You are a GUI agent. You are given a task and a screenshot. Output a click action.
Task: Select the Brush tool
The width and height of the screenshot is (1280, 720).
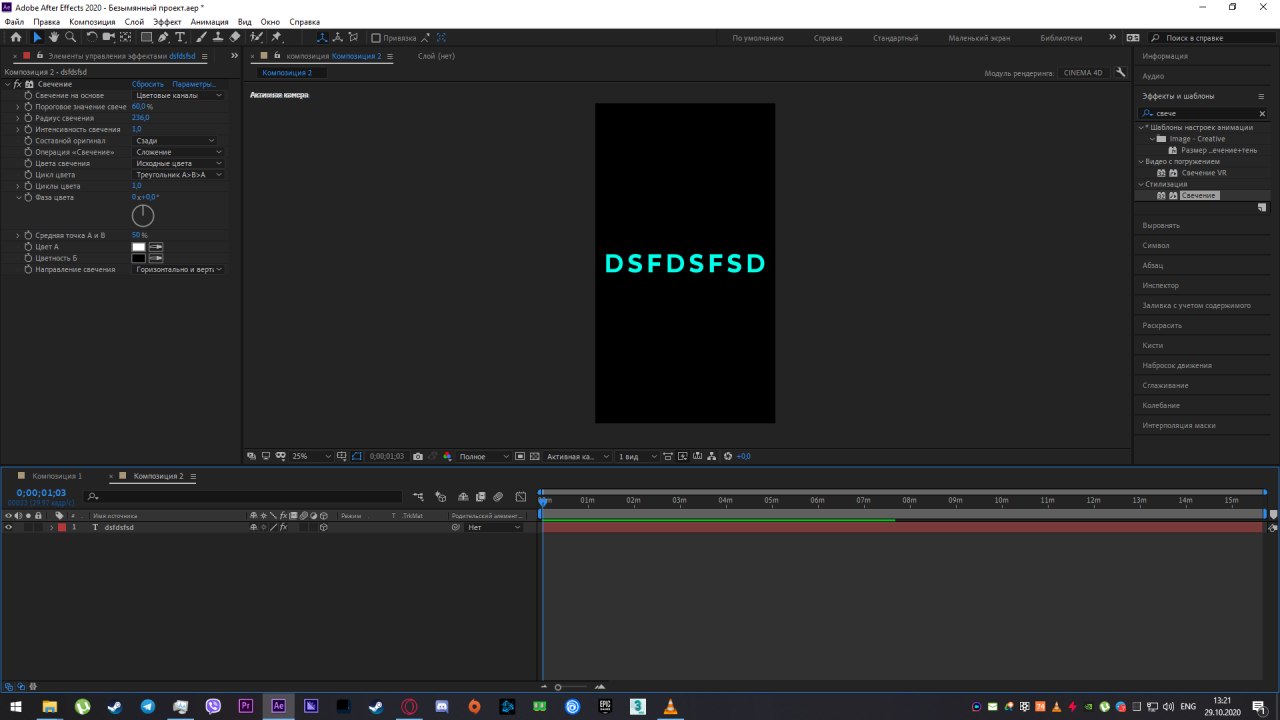[201, 37]
